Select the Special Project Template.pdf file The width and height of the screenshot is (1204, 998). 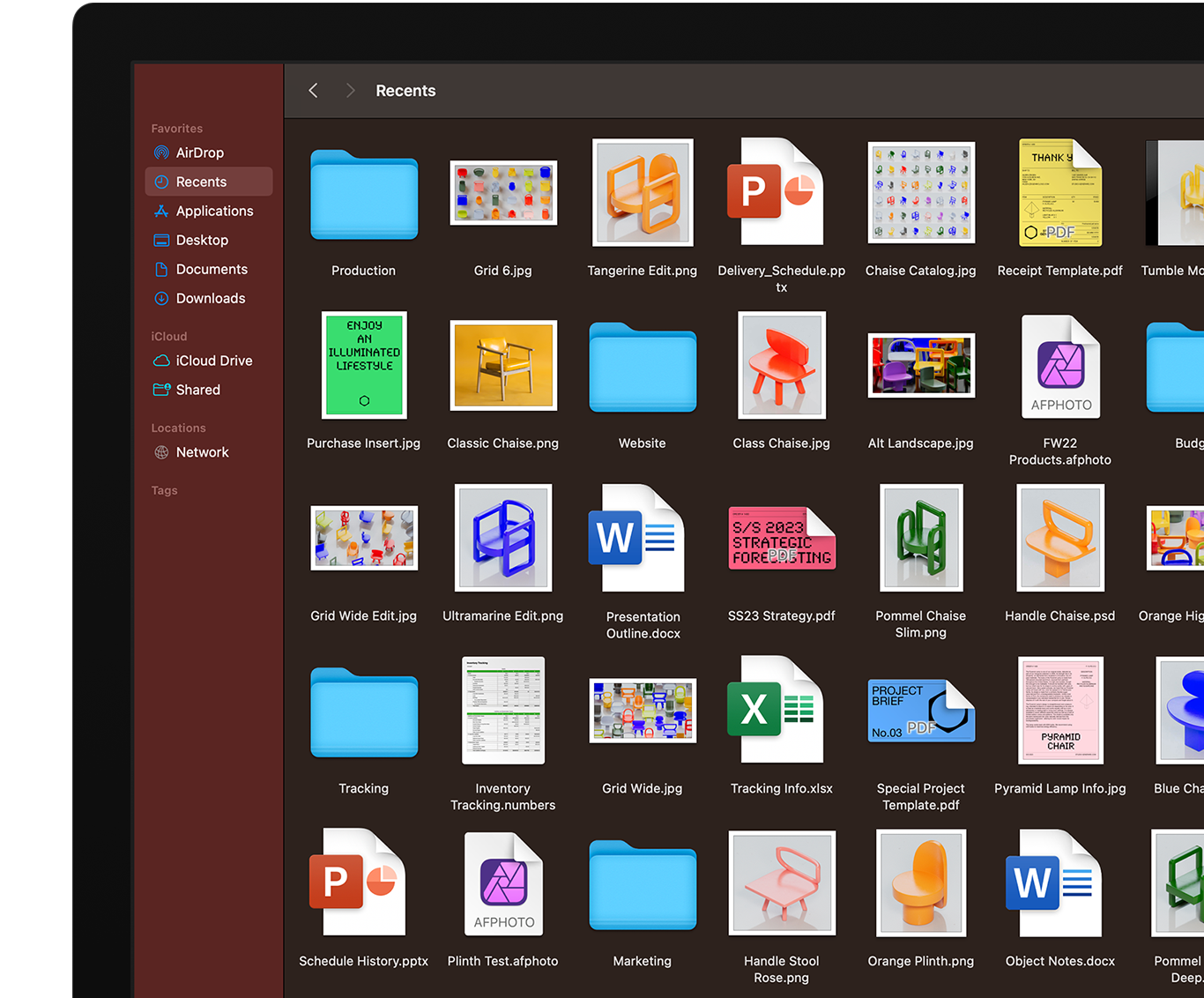[x=921, y=711]
